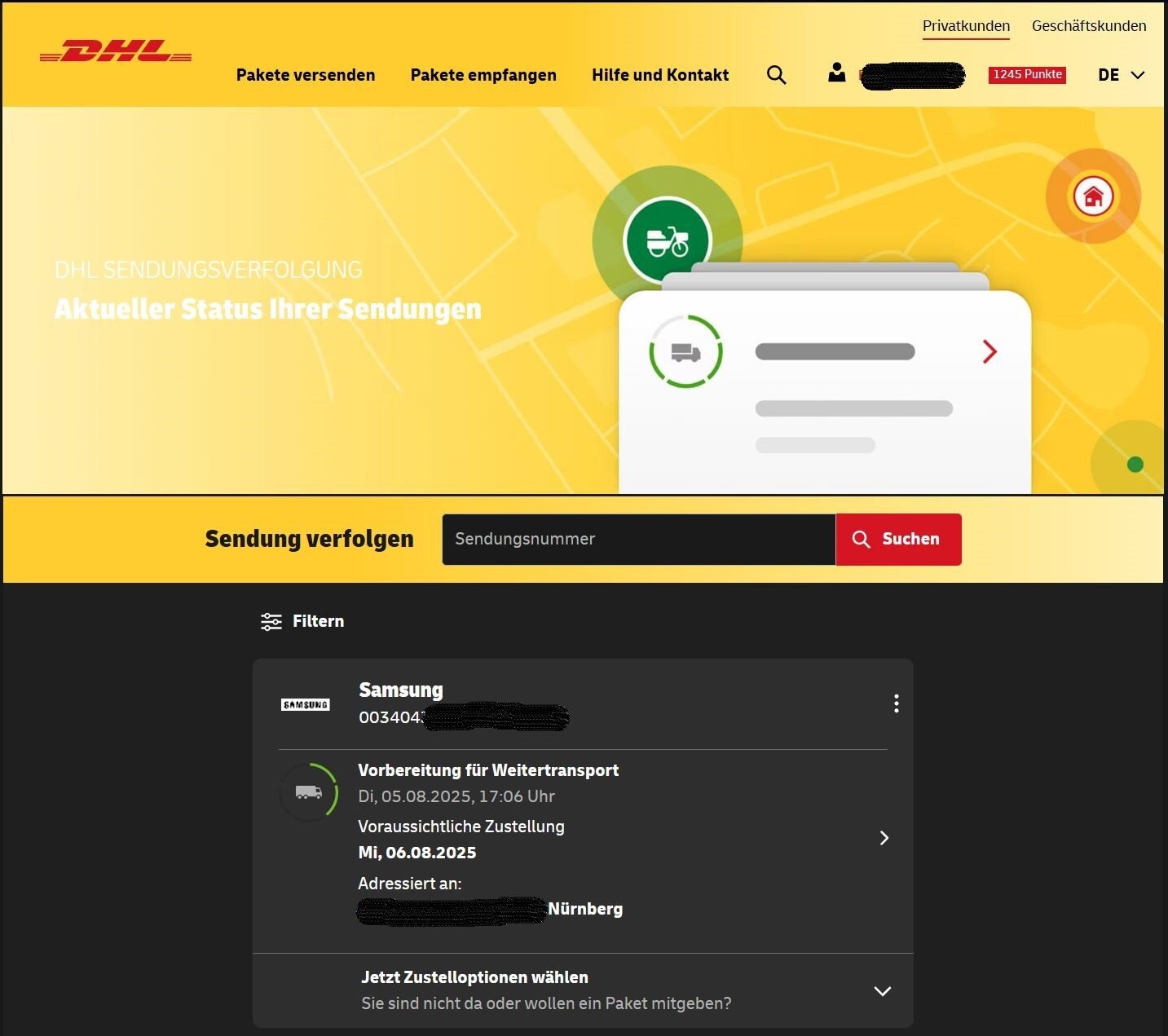Click the red house destination icon
The width and height of the screenshot is (1168, 1036).
pyautogui.click(x=1093, y=196)
